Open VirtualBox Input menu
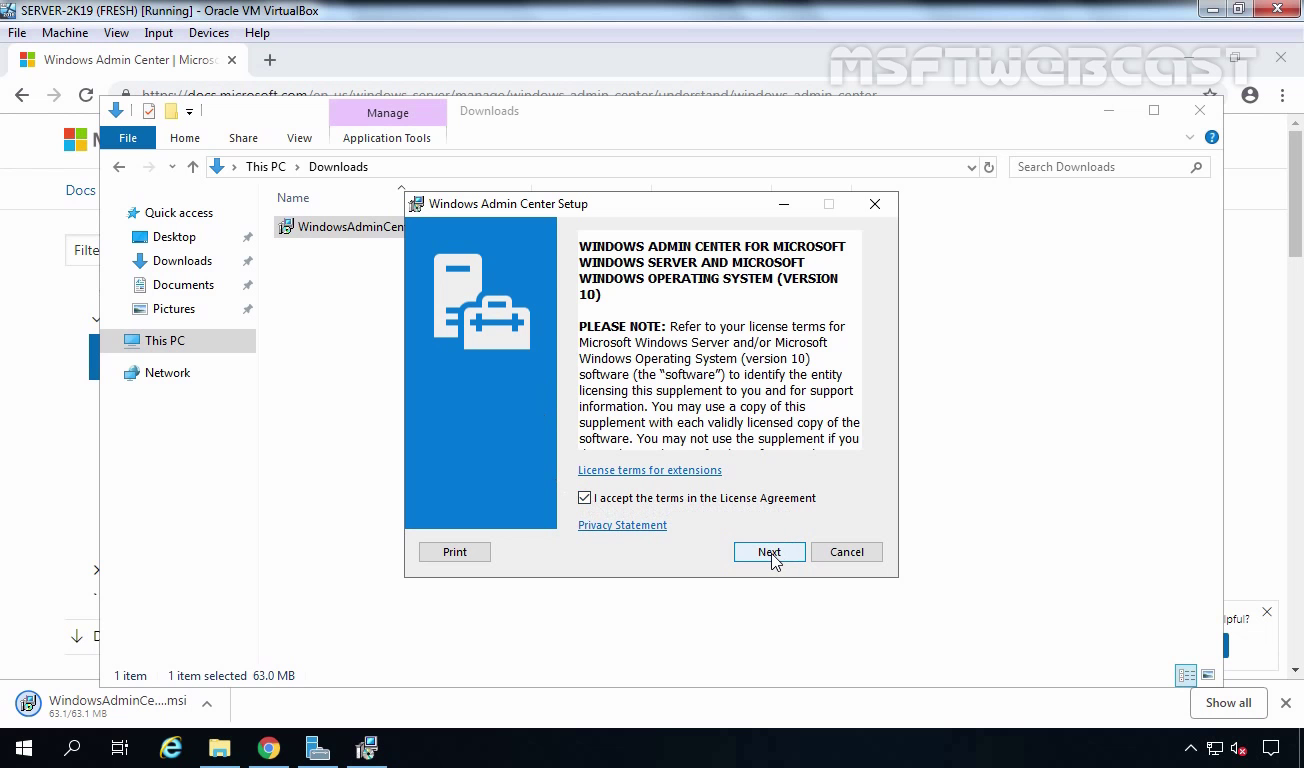The width and height of the screenshot is (1304, 768). pyautogui.click(x=159, y=33)
